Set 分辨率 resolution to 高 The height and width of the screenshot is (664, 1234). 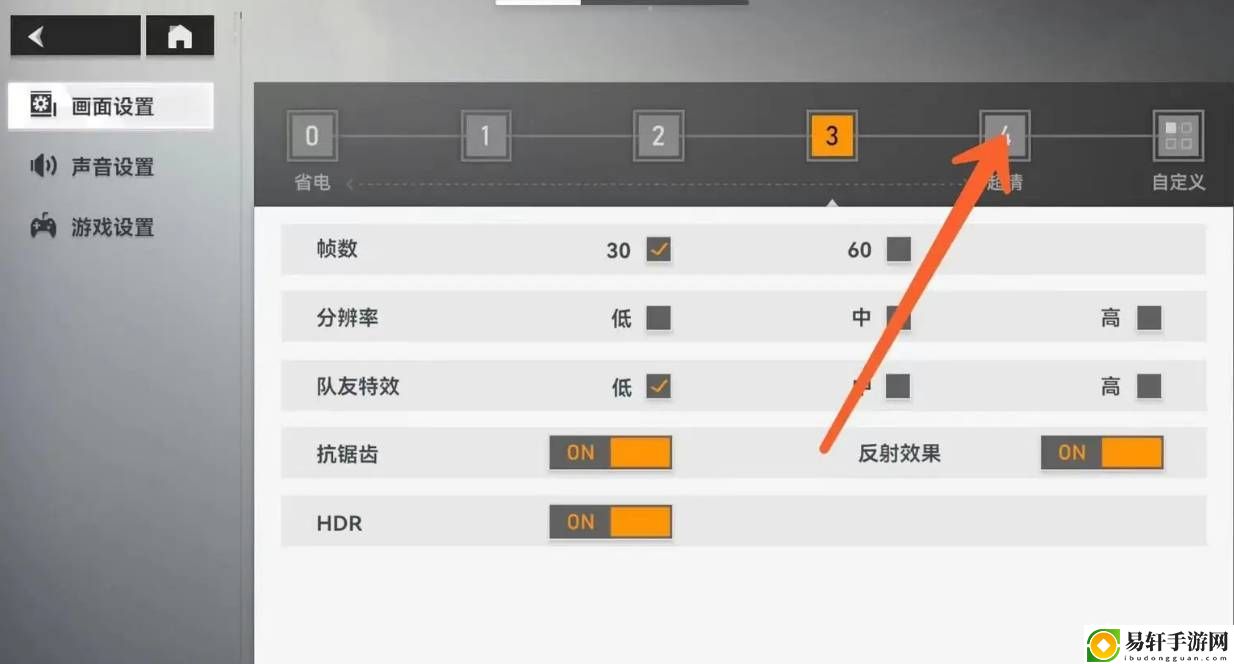[x=1149, y=318]
